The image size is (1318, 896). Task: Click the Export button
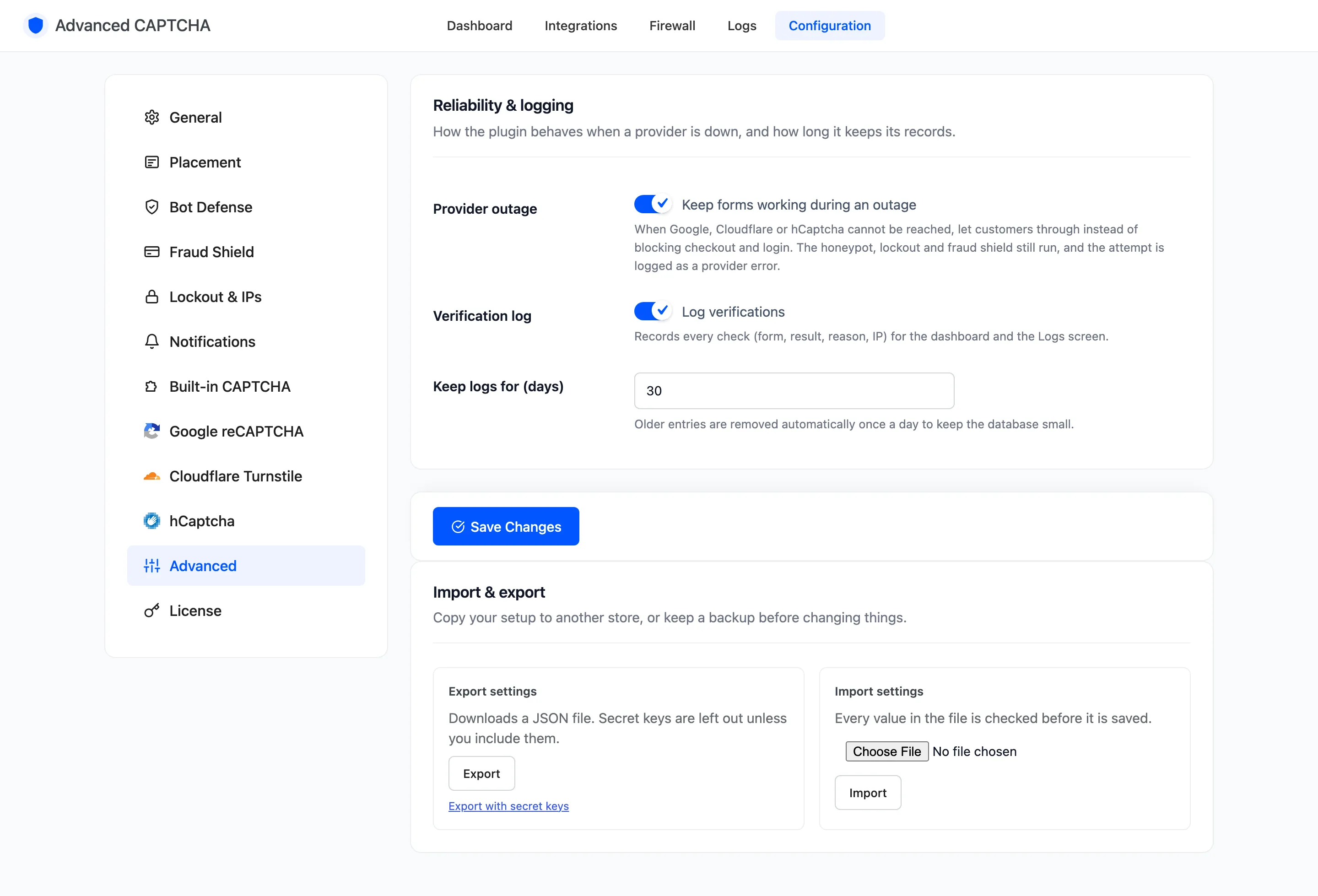click(x=481, y=773)
